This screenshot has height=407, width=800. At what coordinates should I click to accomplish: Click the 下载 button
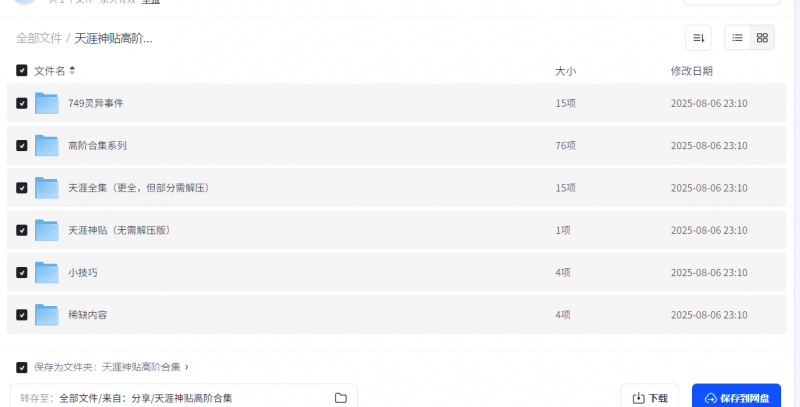649,398
